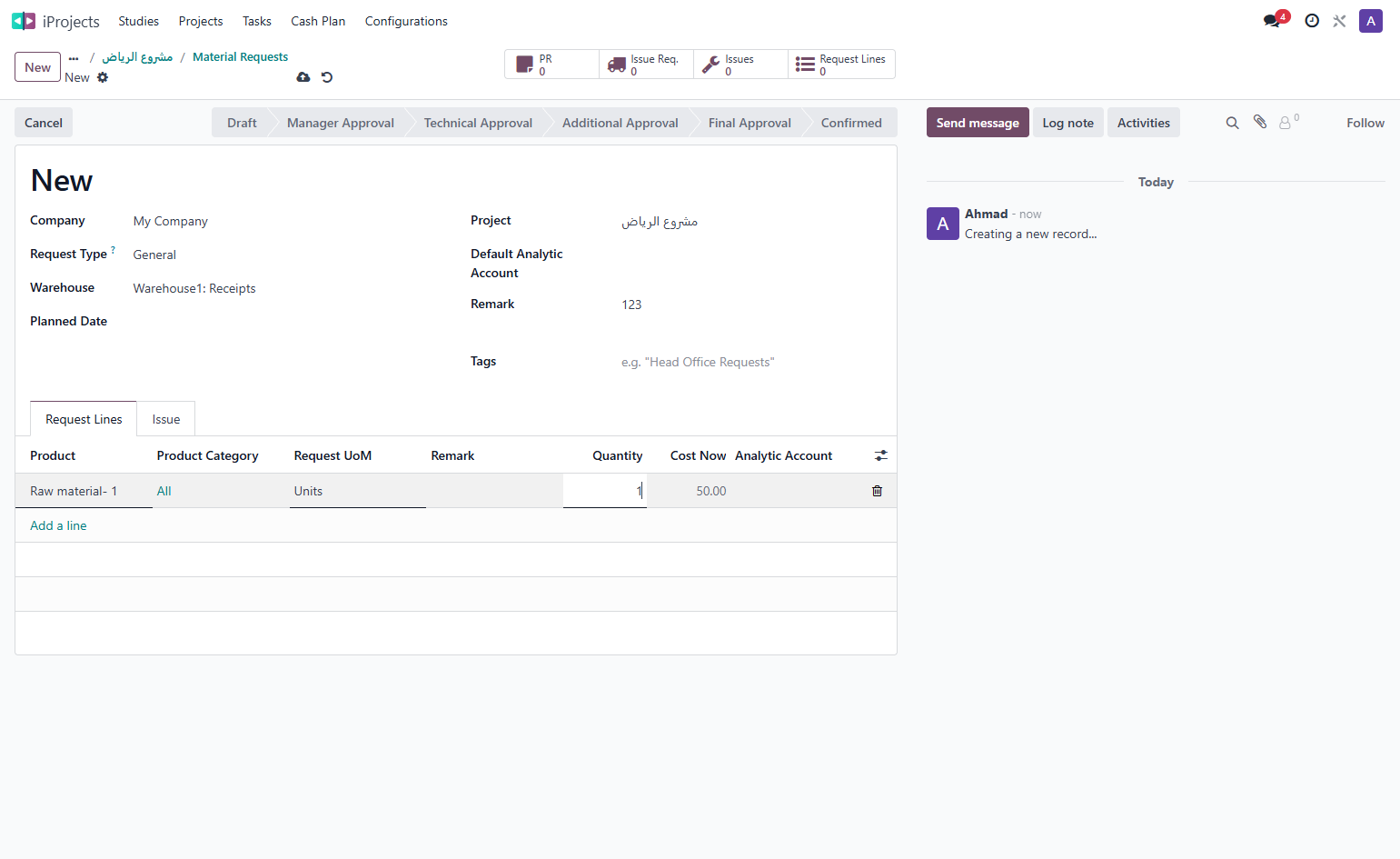Click the Log note button
This screenshot has width=1400, height=859.
tap(1068, 123)
